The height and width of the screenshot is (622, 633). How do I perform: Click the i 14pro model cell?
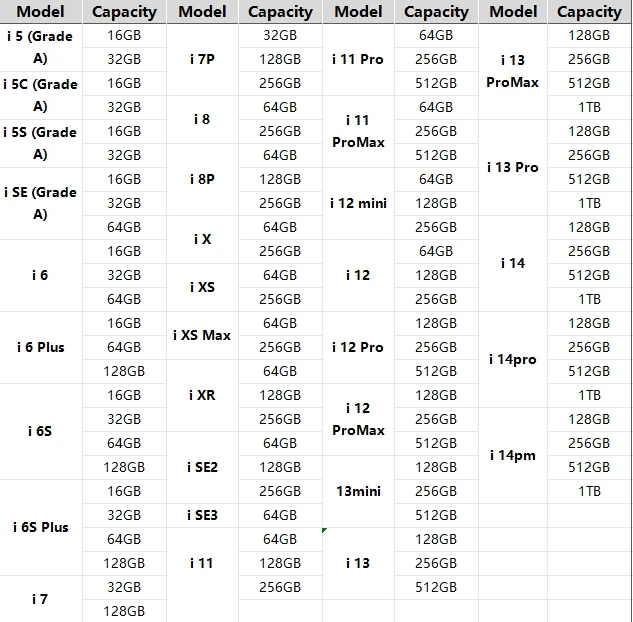point(513,359)
